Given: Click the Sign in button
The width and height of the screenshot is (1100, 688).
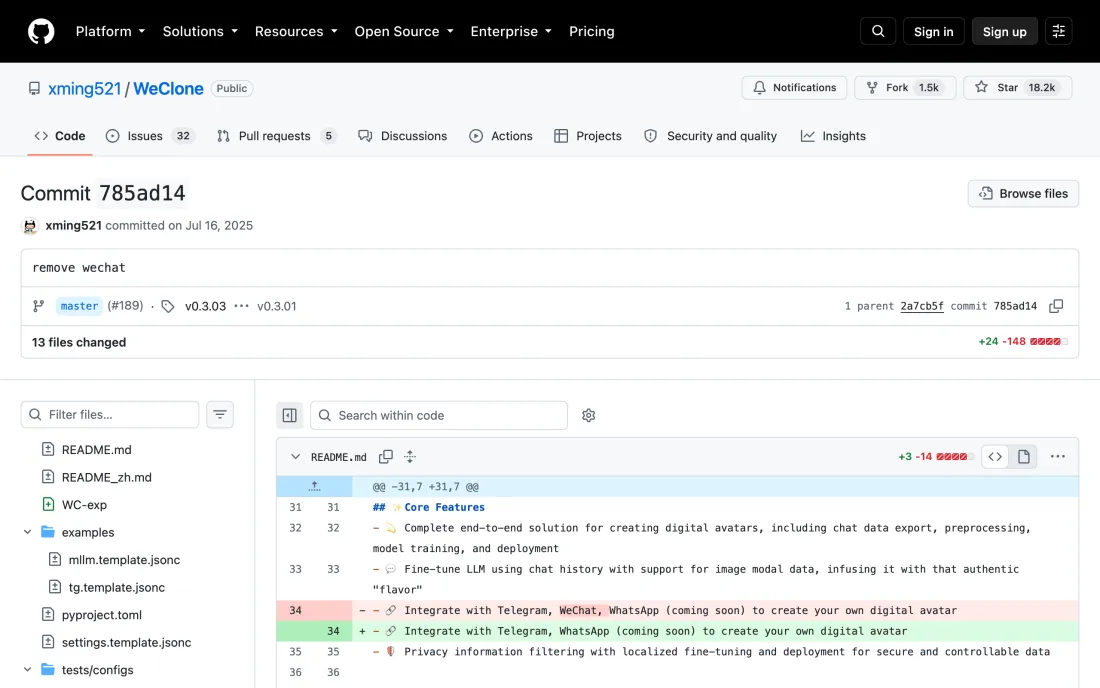Looking at the screenshot, I should [933, 32].
